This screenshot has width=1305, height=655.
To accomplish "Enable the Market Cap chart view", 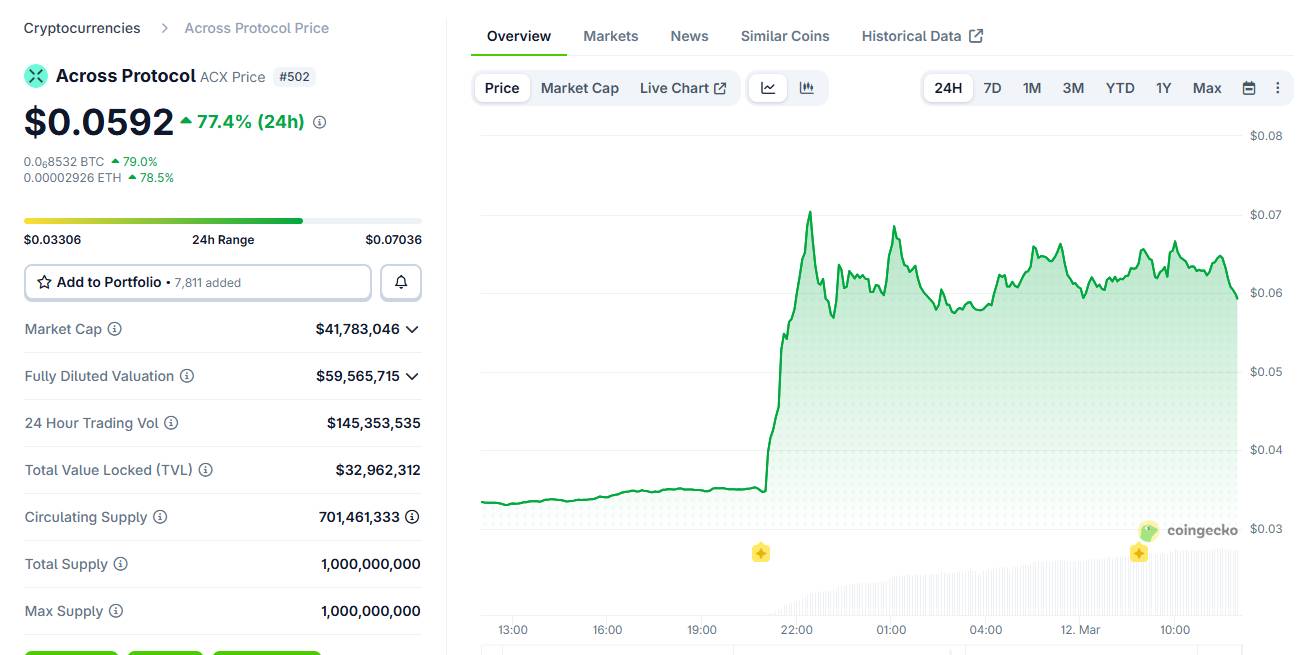I will (580, 88).
